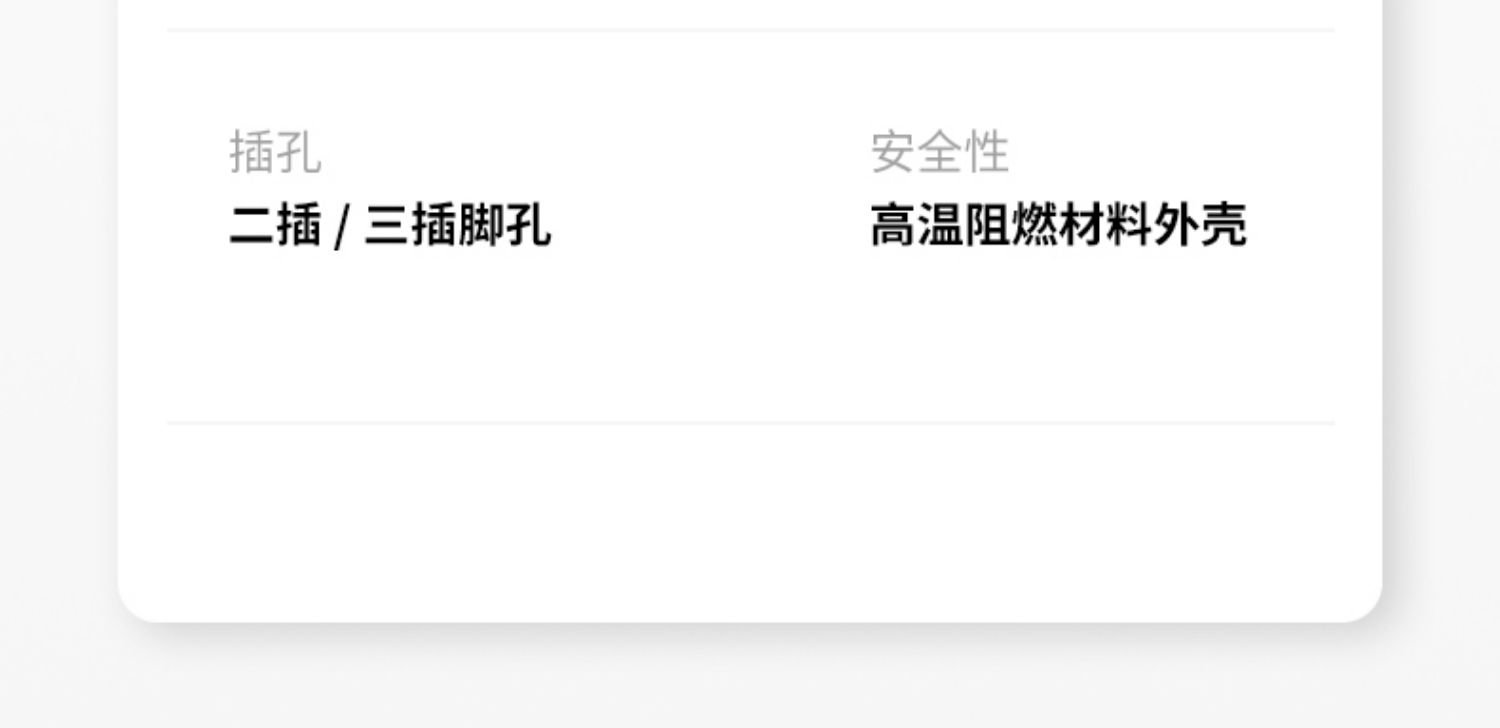Click the white card's rounded bottom-right corner

pos(1361,600)
